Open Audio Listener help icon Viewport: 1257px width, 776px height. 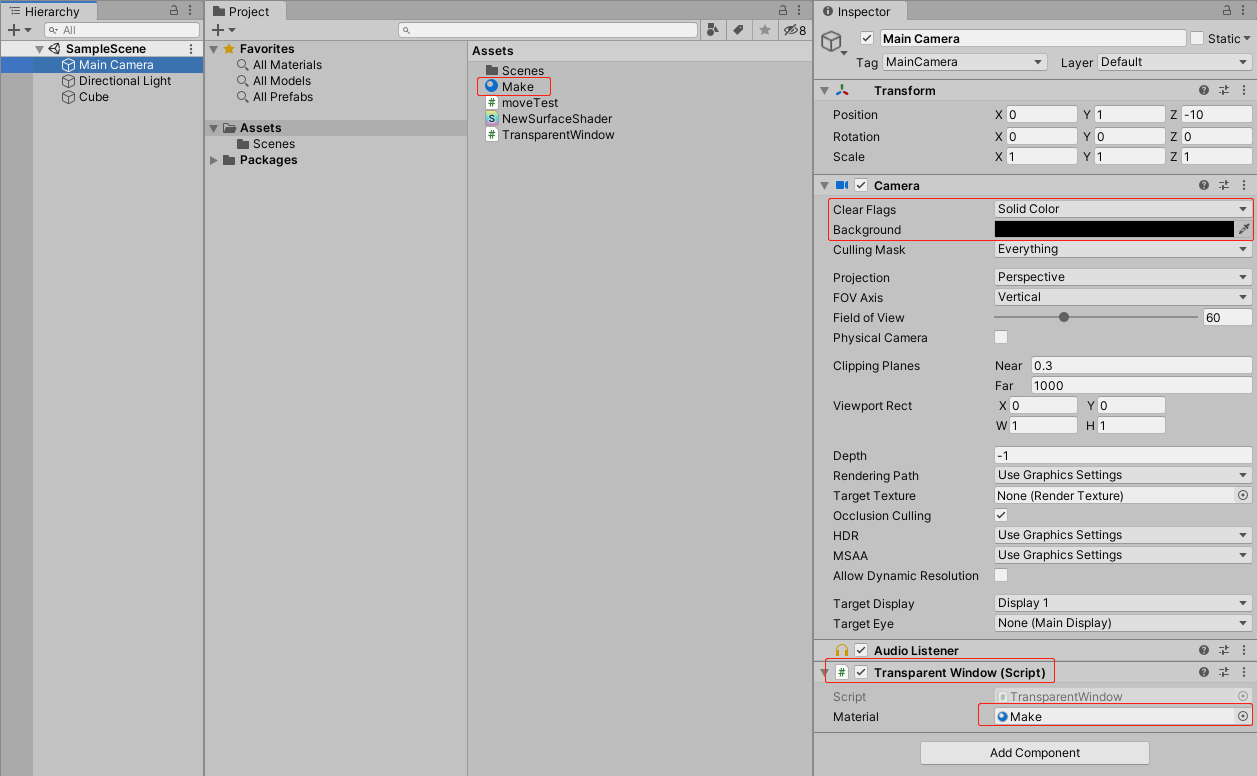pyautogui.click(x=1204, y=650)
